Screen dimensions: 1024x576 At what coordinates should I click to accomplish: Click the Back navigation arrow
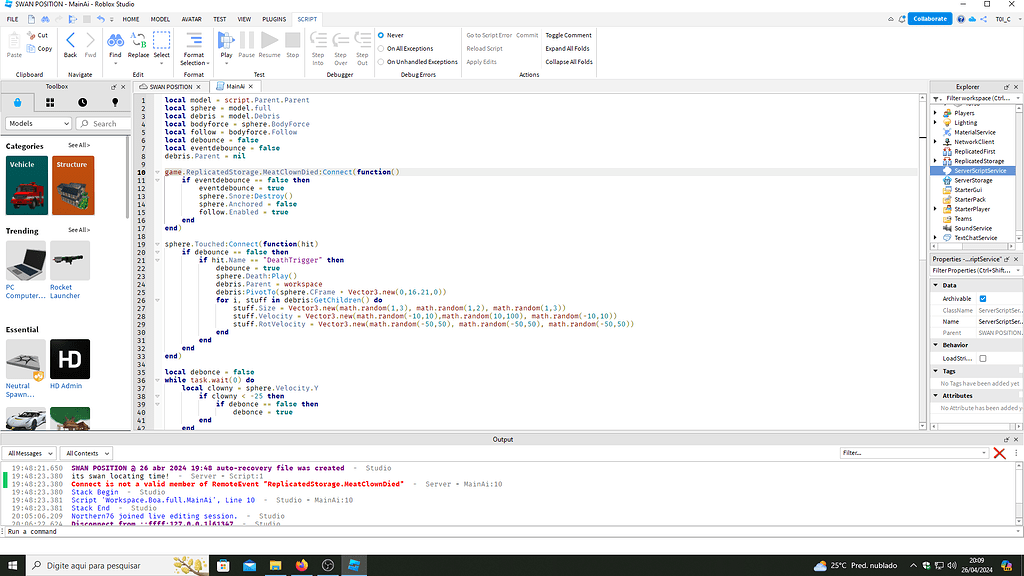[71, 41]
